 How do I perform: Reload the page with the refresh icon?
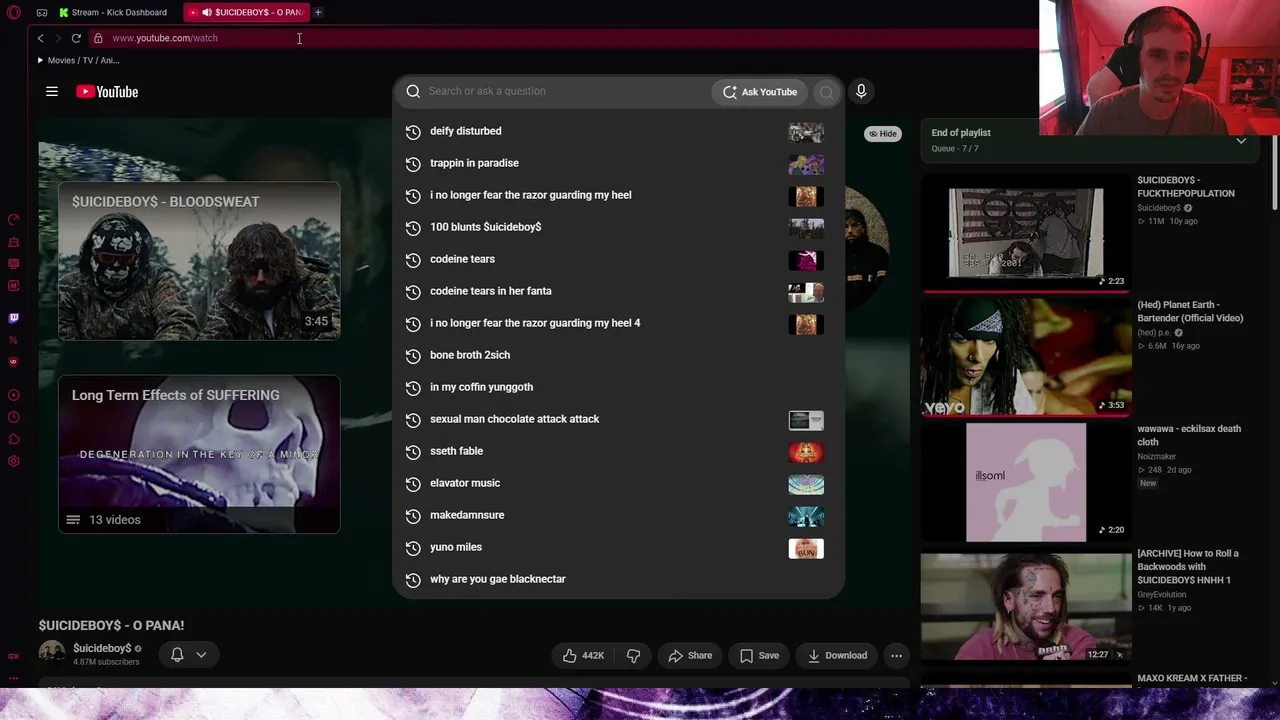point(76,38)
